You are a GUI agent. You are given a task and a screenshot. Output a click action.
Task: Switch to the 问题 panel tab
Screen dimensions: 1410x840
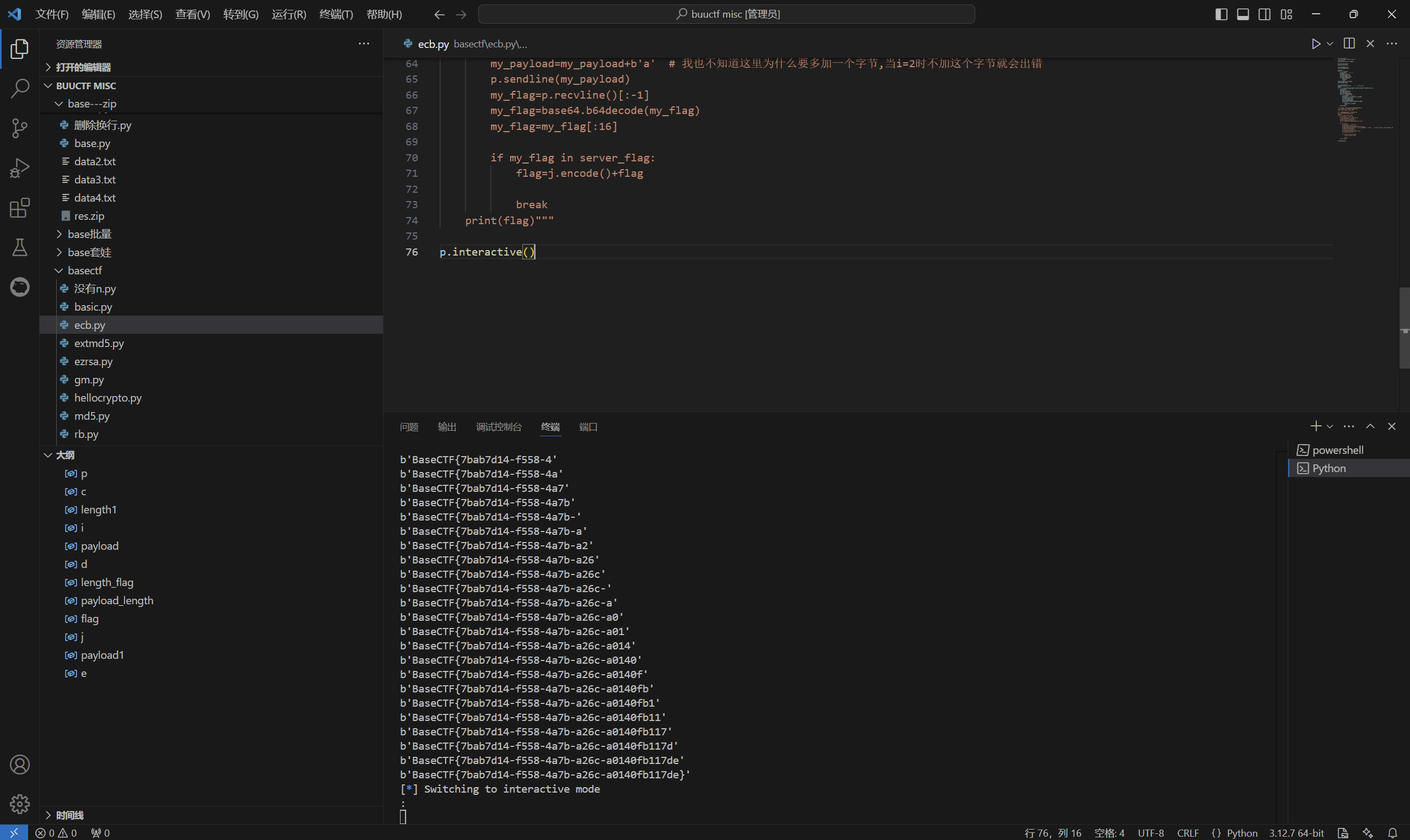(409, 427)
